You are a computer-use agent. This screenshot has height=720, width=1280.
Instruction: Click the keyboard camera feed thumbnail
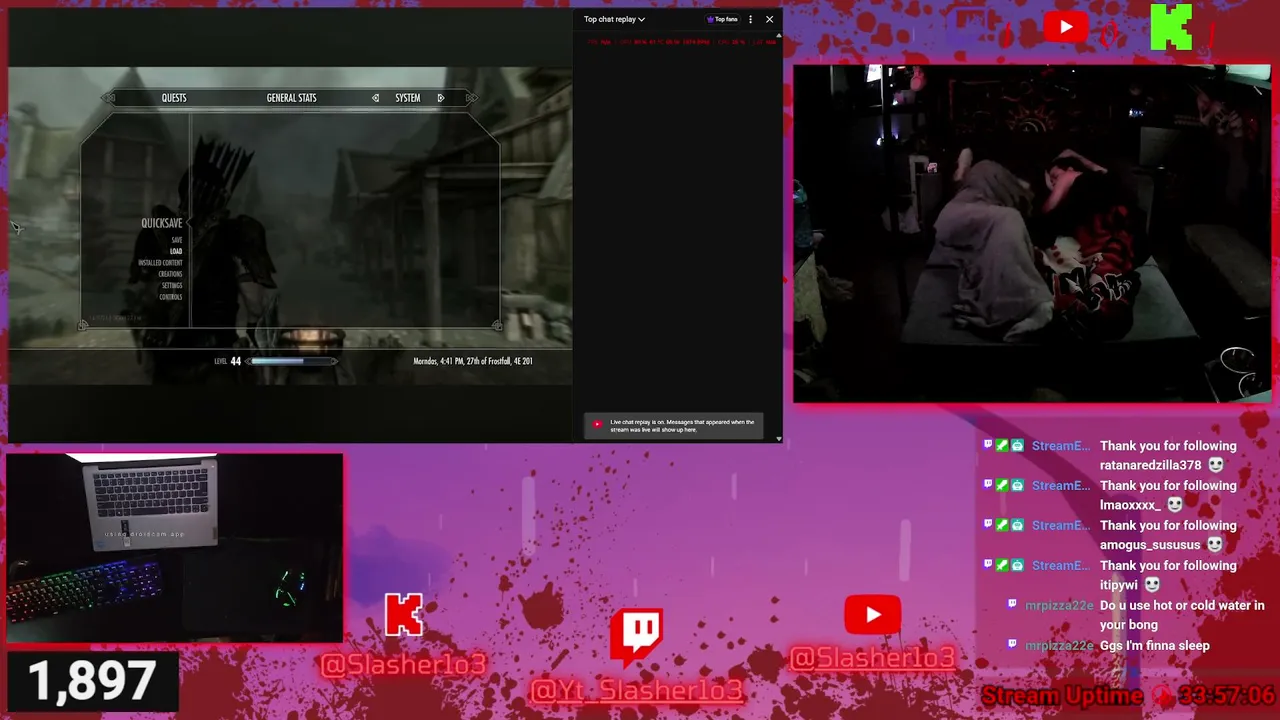(x=175, y=548)
